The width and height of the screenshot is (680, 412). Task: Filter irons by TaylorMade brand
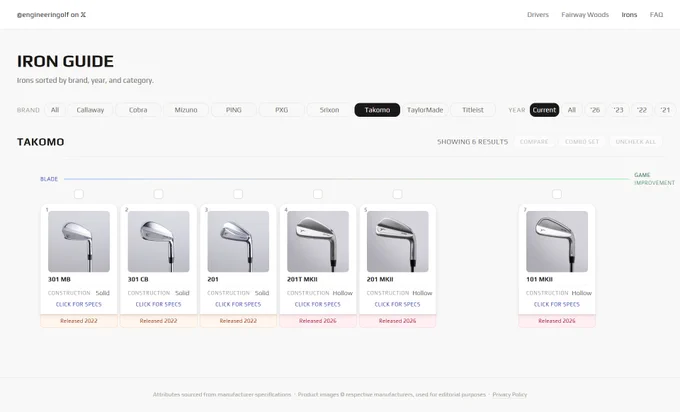425,110
